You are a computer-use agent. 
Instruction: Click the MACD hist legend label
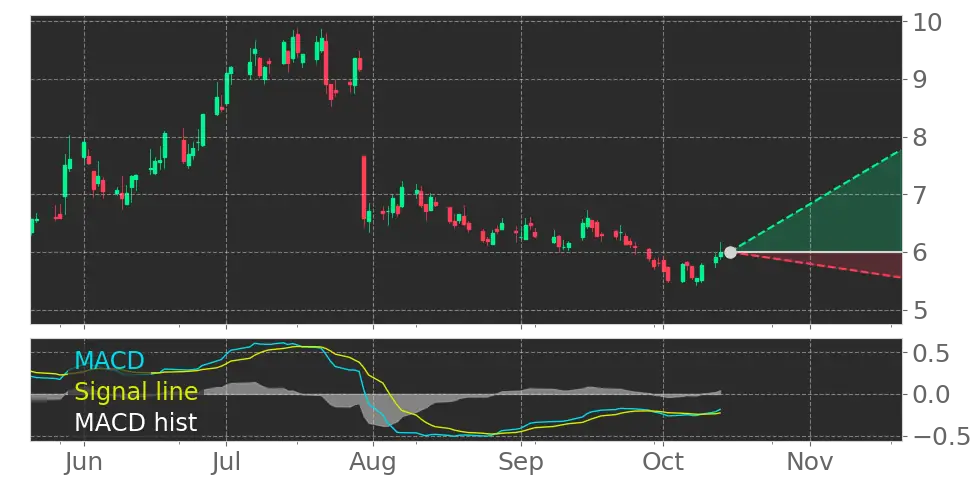(135, 423)
